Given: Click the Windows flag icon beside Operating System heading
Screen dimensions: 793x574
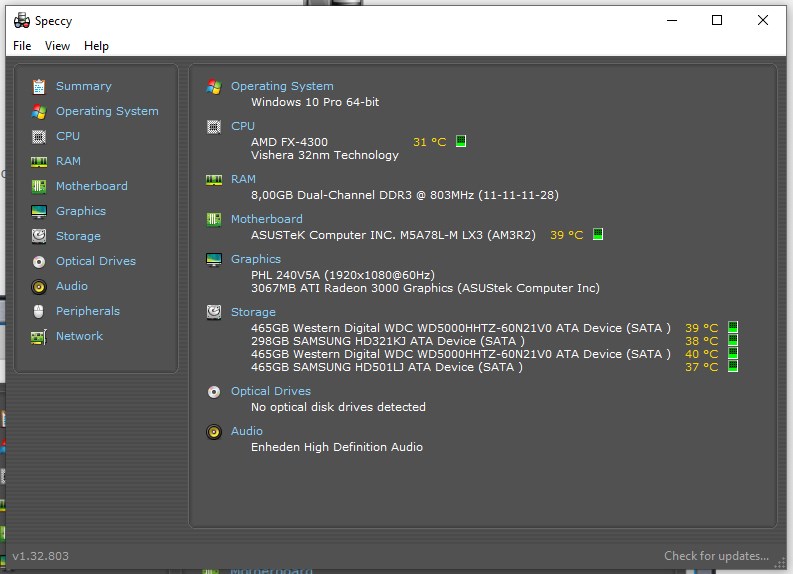Looking at the screenshot, I should [214, 86].
